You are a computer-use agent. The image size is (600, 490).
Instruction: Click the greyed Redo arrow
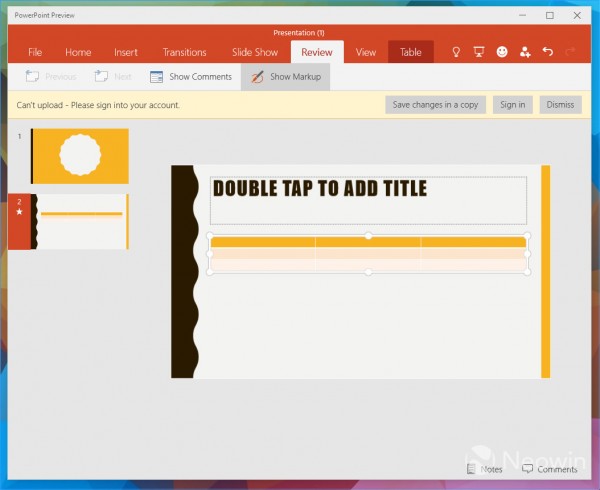coord(571,51)
